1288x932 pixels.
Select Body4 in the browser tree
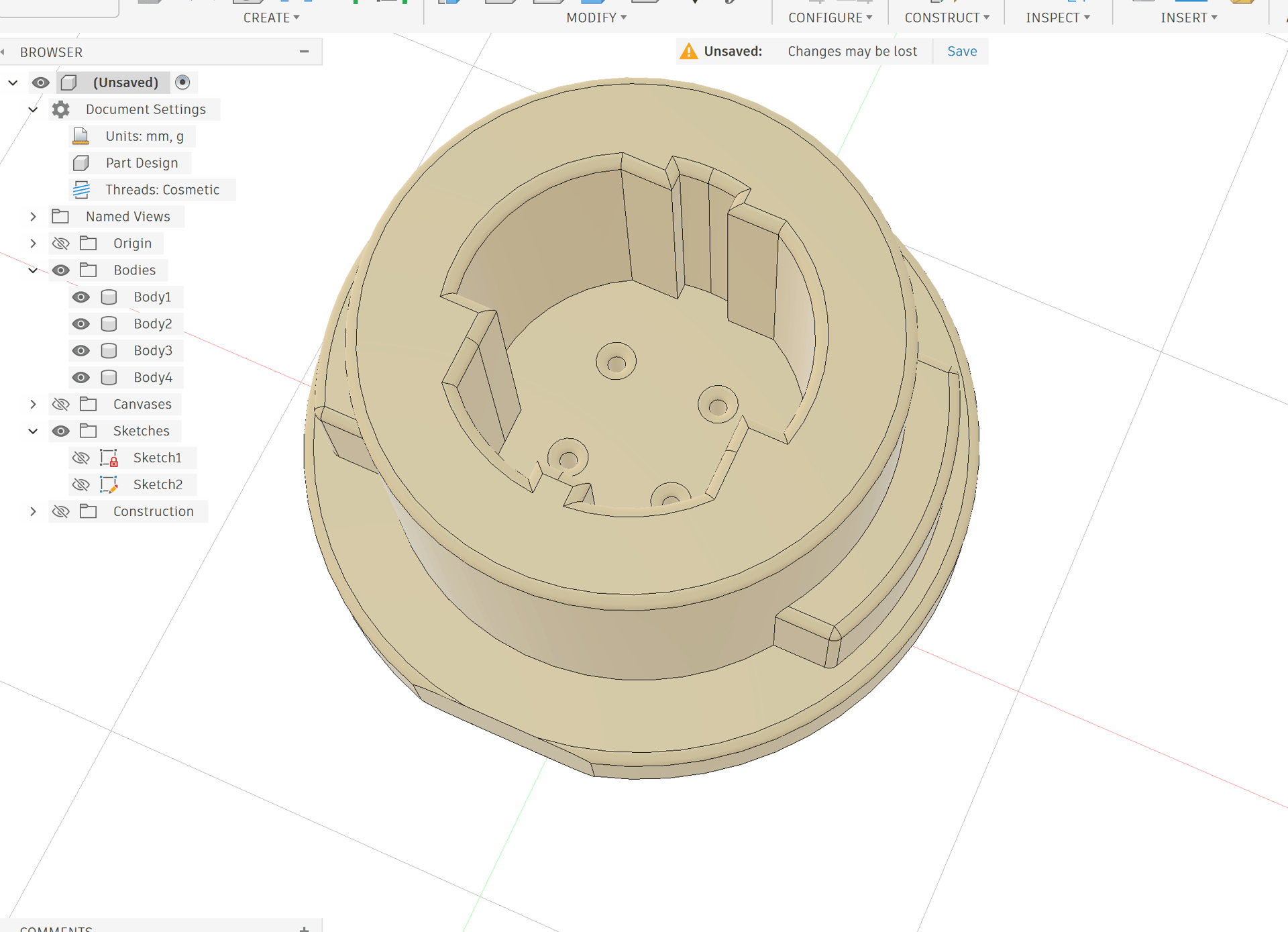(152, 378)
